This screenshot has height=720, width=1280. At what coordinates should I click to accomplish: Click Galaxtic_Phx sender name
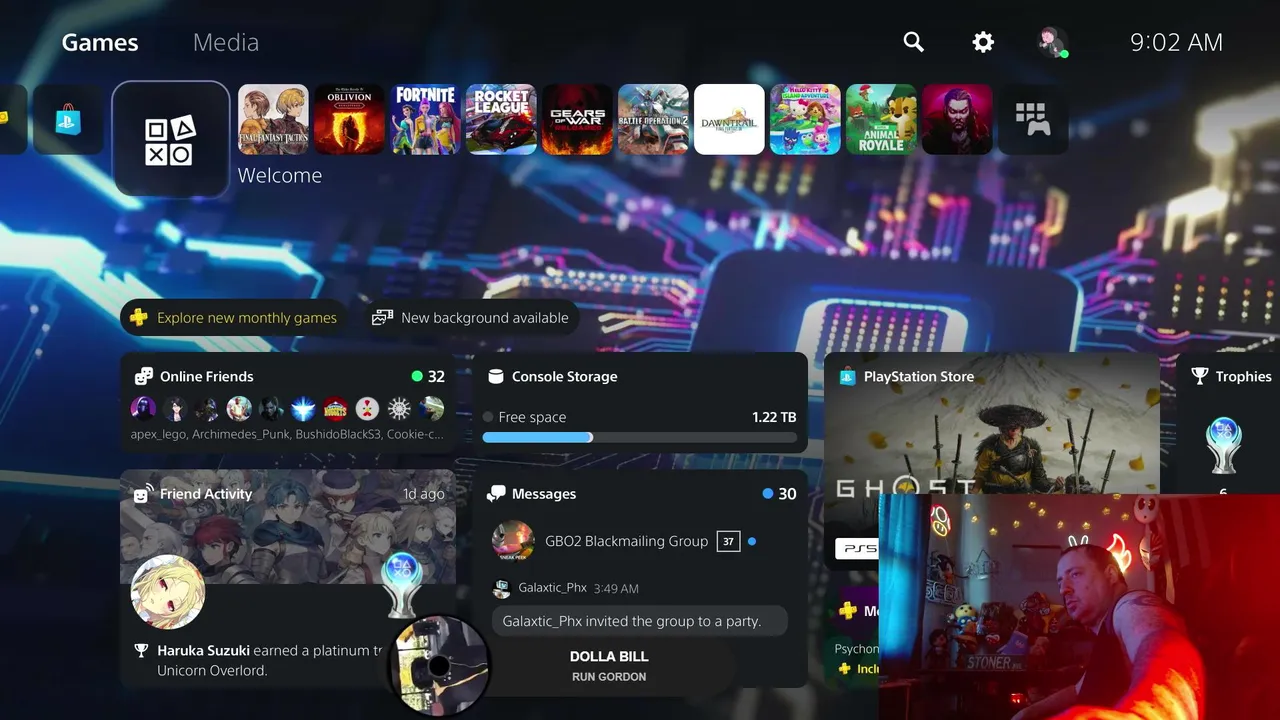click(552, 588)
